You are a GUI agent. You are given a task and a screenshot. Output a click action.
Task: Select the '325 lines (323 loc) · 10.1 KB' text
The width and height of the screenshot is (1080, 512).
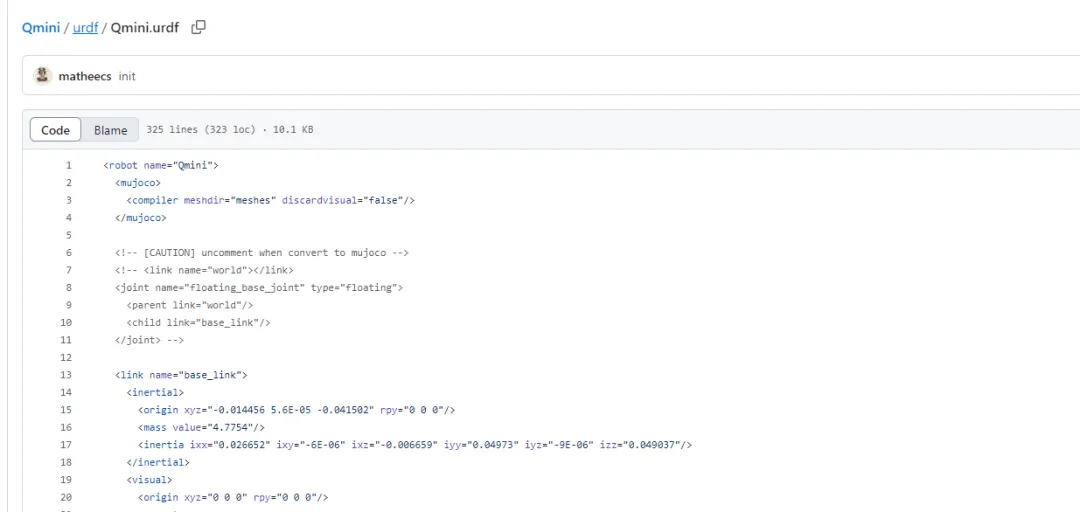click(230, 130)
